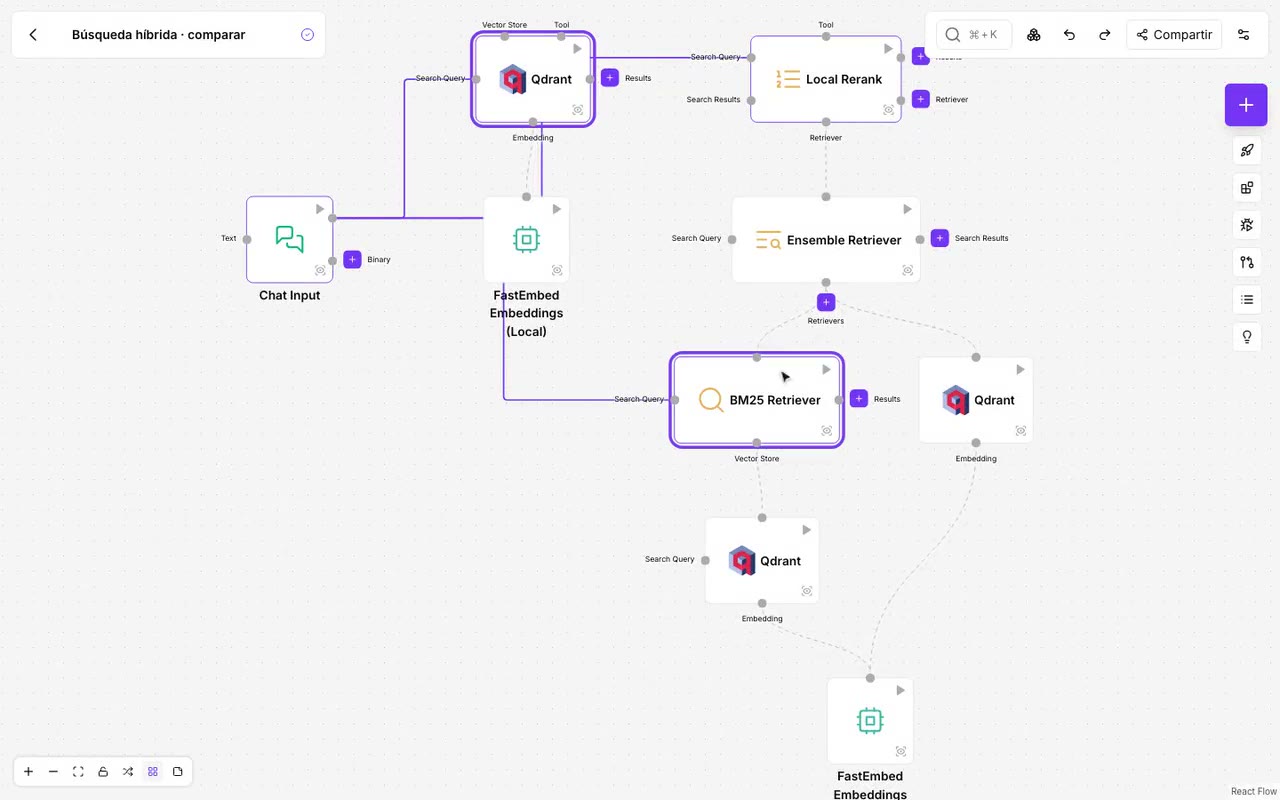Zoom out of the canvas
Viewport: 1280px width, 800px height.
point(54,772)
